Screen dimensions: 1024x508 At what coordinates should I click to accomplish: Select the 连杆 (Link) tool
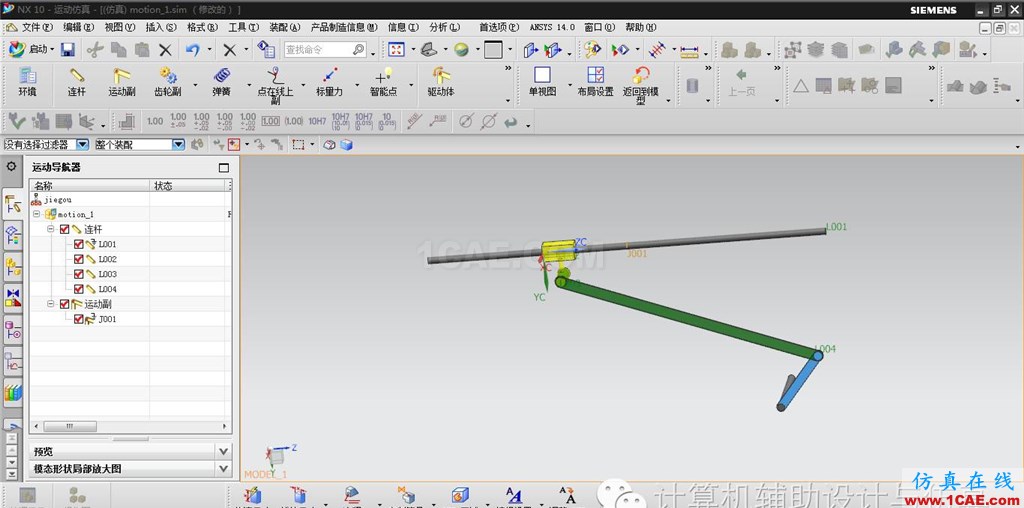coord(76,82)
